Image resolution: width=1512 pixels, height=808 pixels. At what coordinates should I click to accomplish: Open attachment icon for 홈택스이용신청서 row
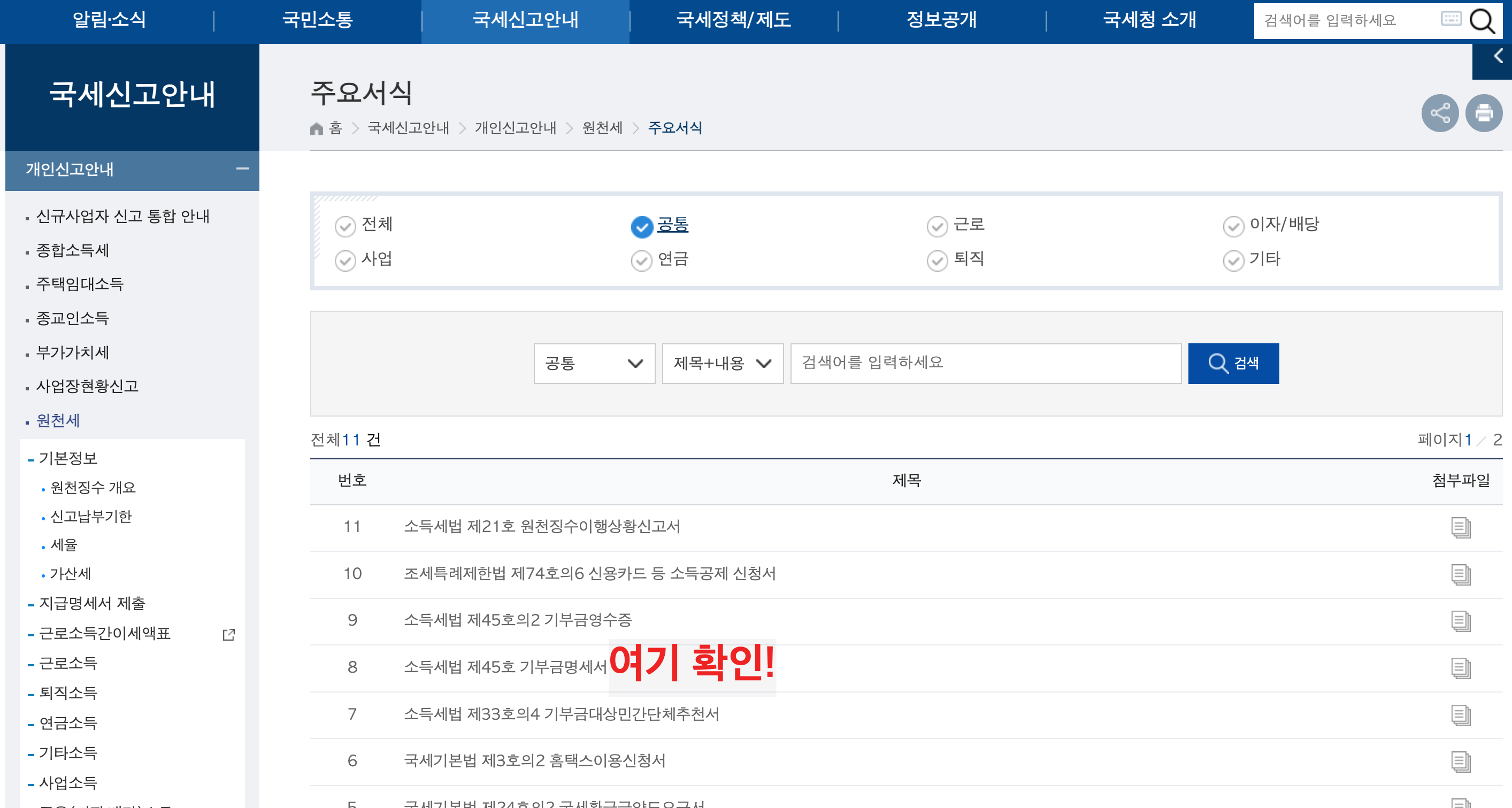(x=1460, y=761)
